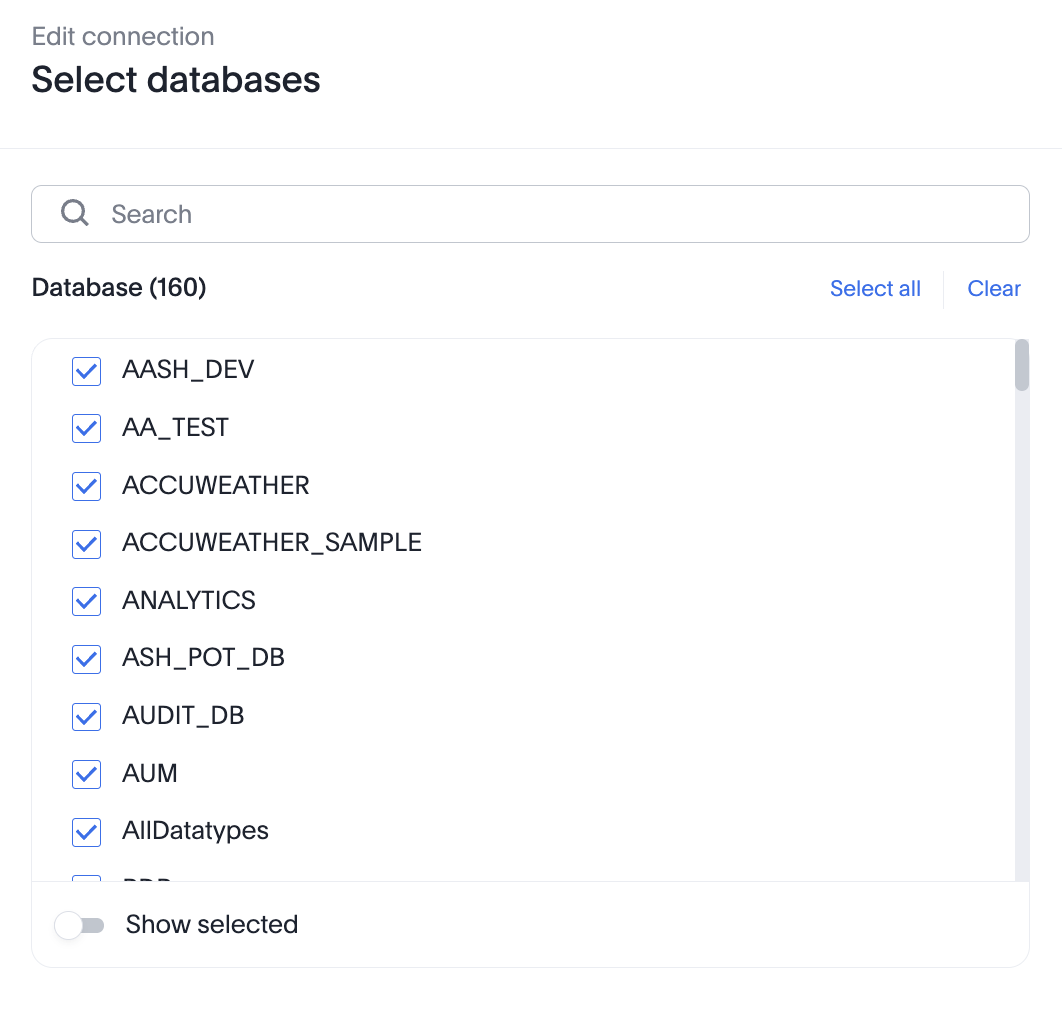Click Clear to deselect all databases
Screen dimensions: 1062x1024
tap(994, 288)
